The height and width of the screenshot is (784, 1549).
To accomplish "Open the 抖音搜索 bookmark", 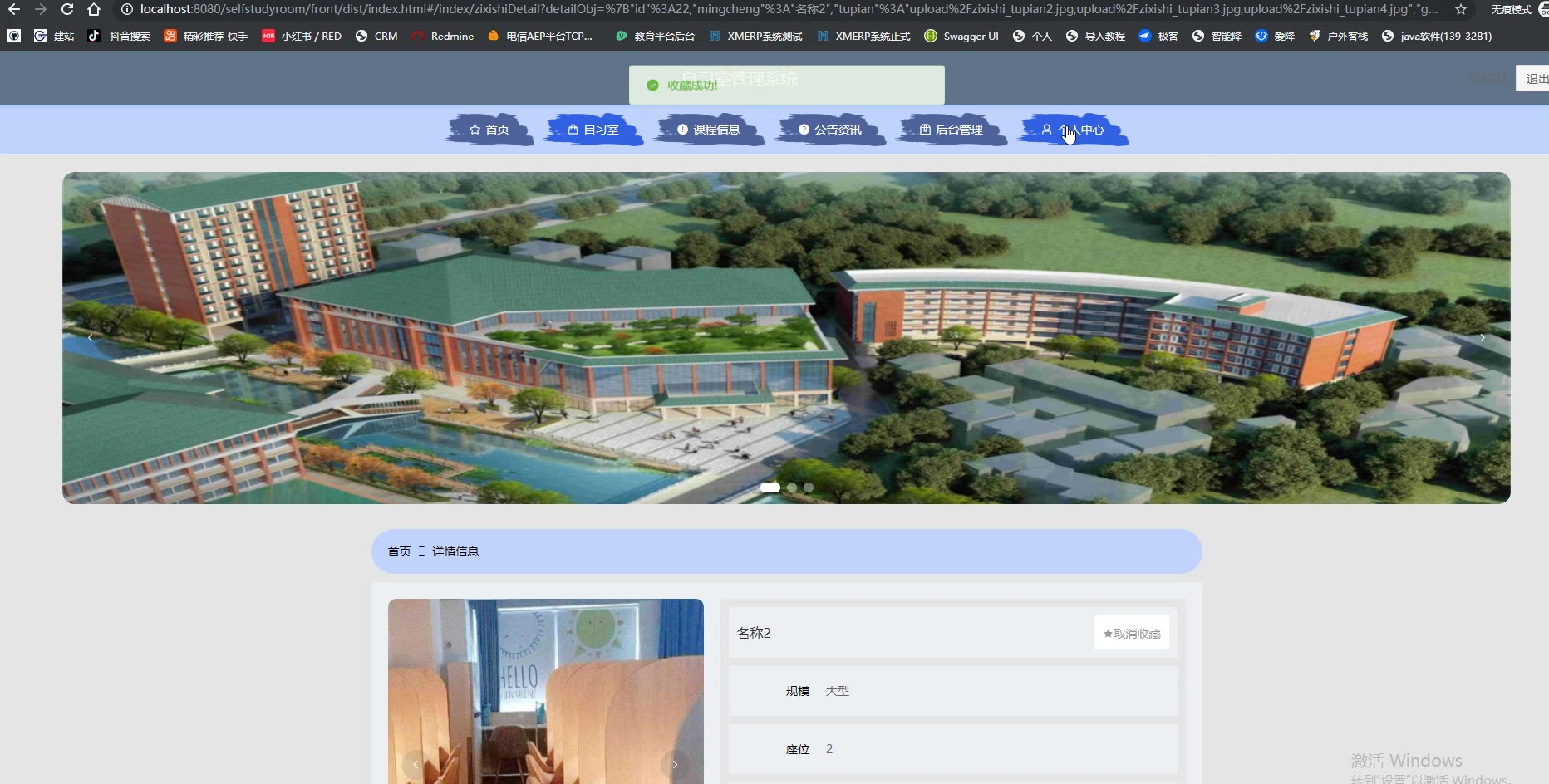I will click(x=119, y=36).
